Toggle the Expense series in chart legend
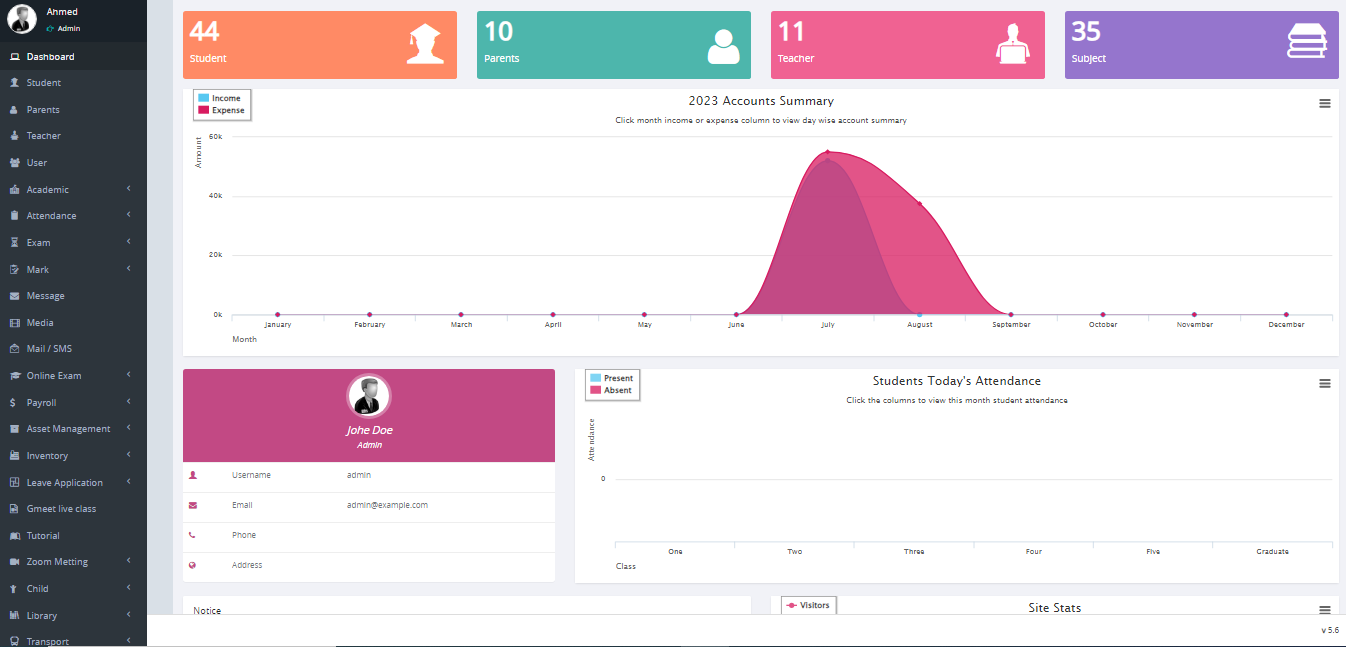The image size is (1346, 647). [227, 110]
